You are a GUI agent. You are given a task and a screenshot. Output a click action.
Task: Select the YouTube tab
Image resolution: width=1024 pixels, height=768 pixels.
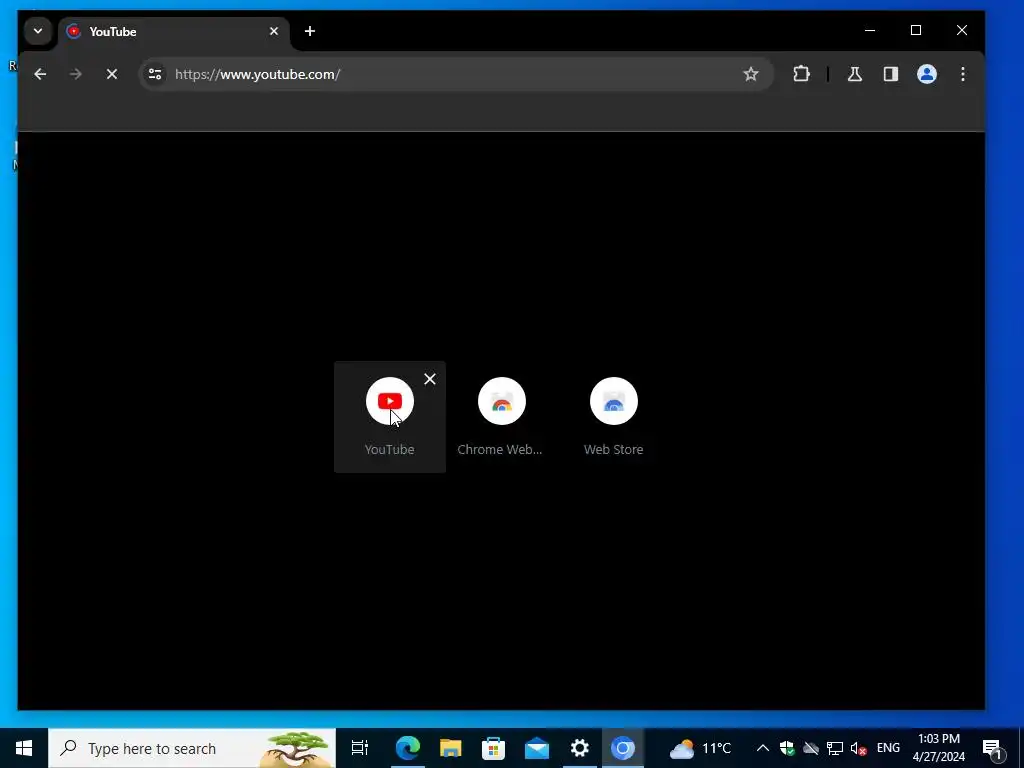pos(174,31)
